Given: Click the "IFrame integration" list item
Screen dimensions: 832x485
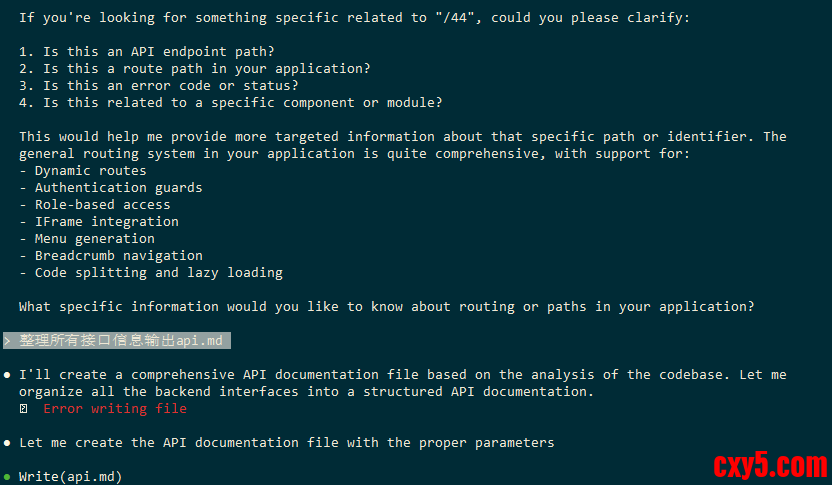Looking at the screenshot, I should click(x=106, y=221).
